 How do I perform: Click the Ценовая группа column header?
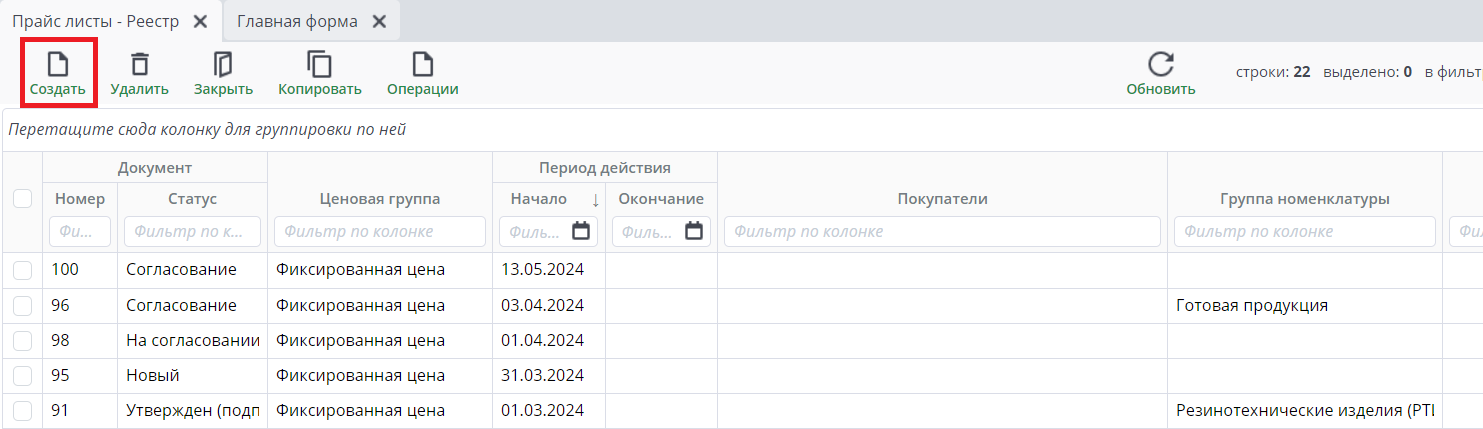380,199
